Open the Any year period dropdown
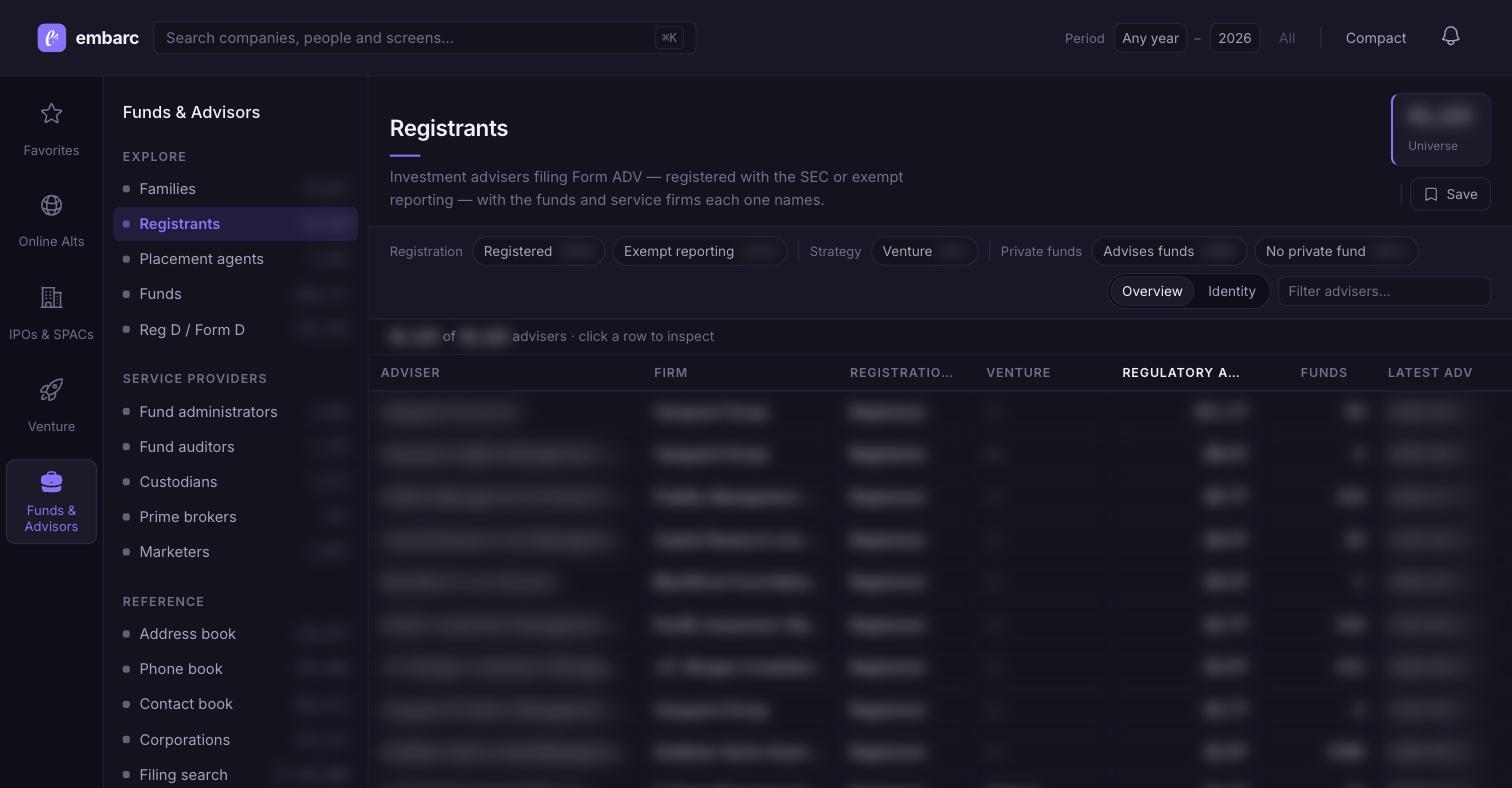Image resolution: width=1512 pixels, height=788 pixels. tap(1150, 38)
